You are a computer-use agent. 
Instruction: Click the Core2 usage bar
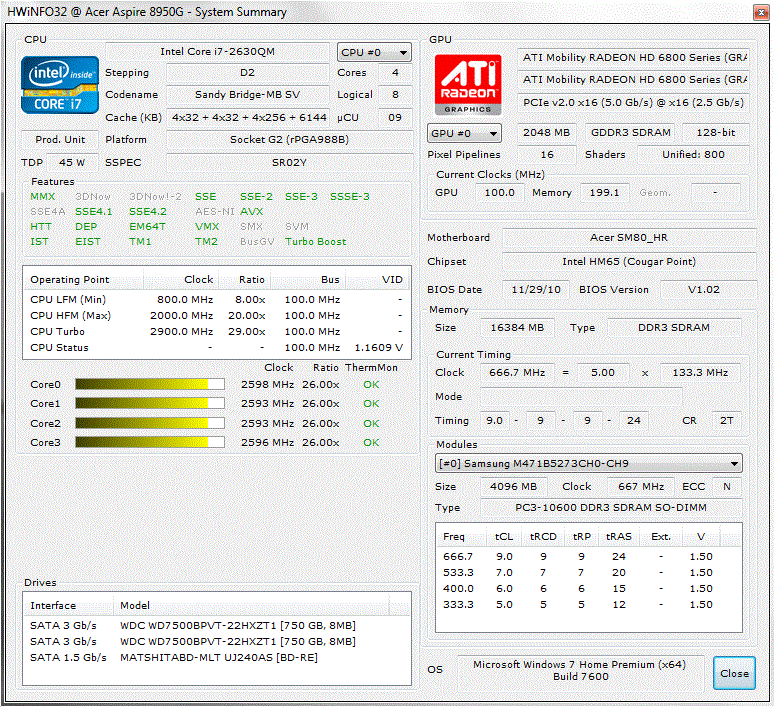tap(150, 423)
